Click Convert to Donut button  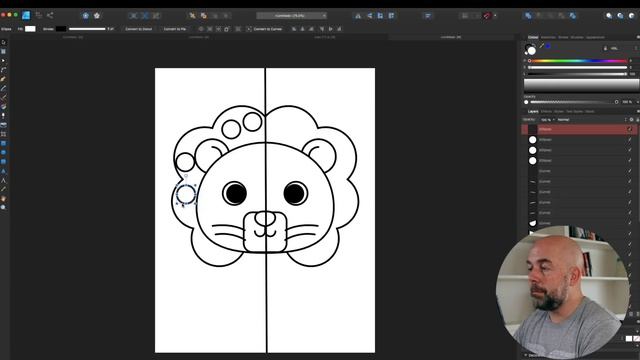138,29
